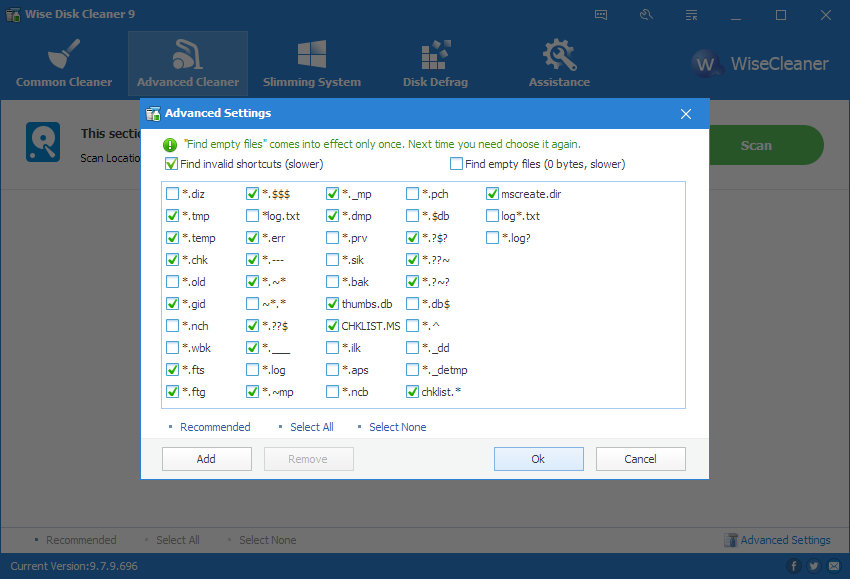Click the WiseCleaner logo
The width and height of the screenshot is (850, 579).
click(761, 64)
